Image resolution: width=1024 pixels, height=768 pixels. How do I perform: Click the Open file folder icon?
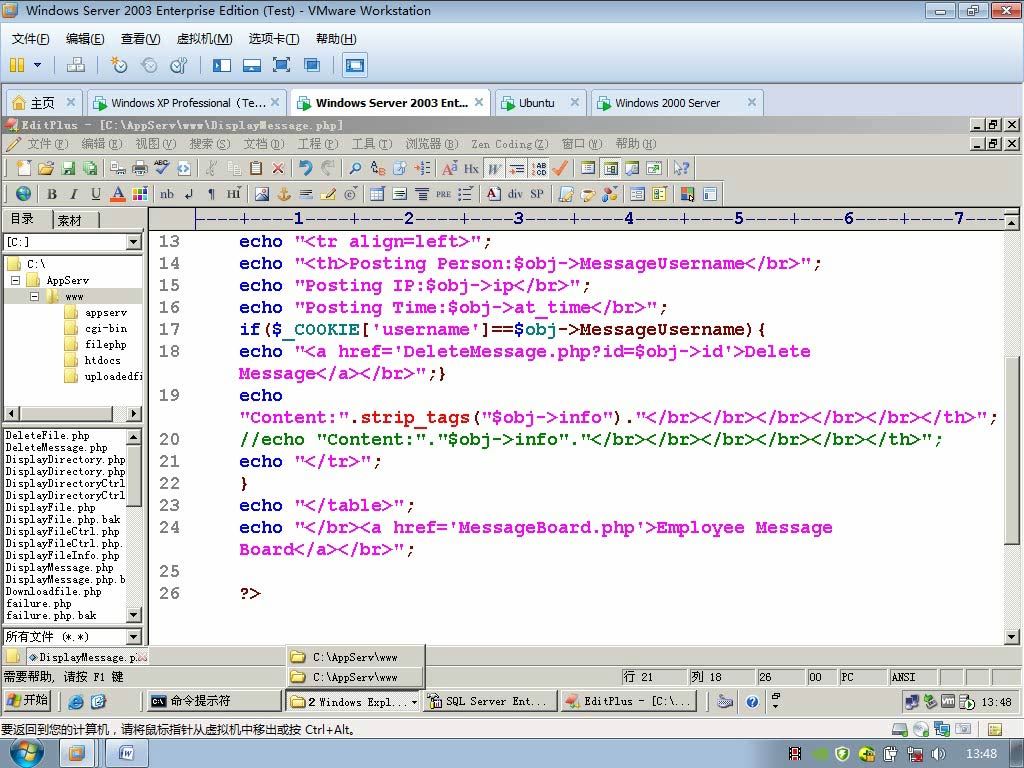46,168
